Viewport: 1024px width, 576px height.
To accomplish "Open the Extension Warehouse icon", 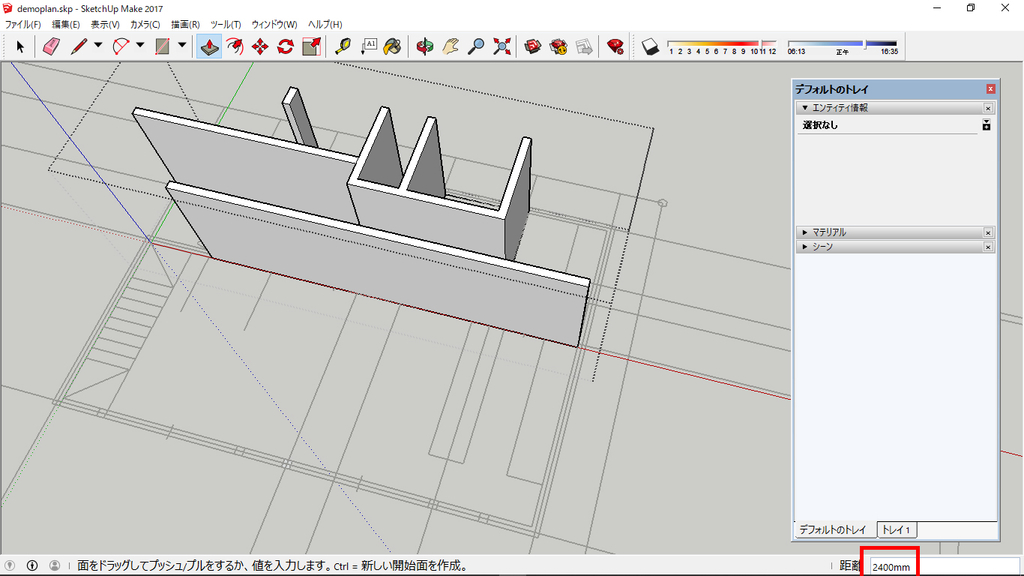I will coord(559,46).
